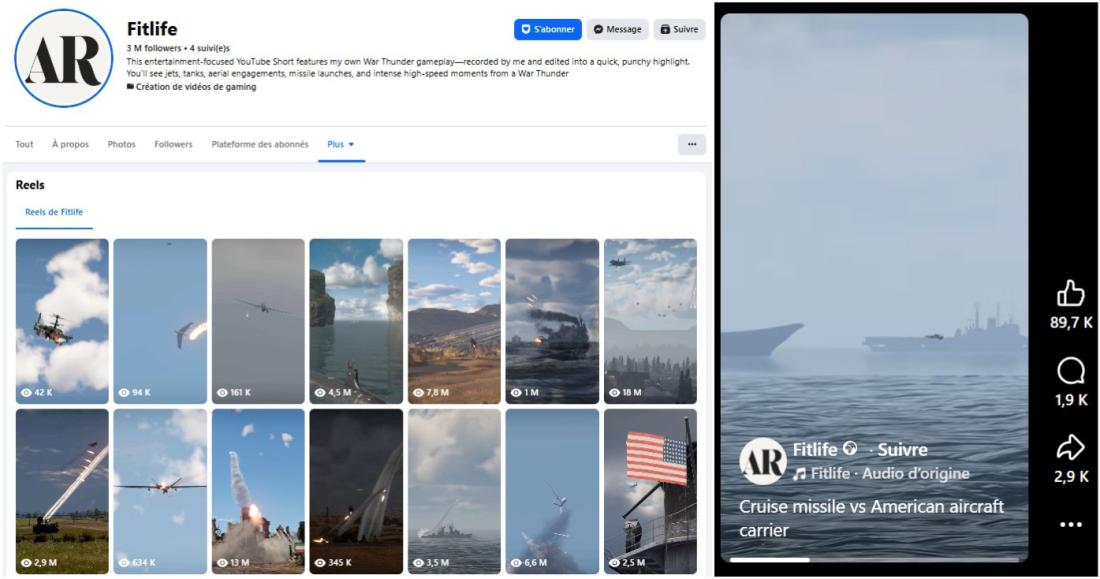The image size is (1100, 579).
Task: Open three-dot options on the reel video
Action: pos(1071,524)
